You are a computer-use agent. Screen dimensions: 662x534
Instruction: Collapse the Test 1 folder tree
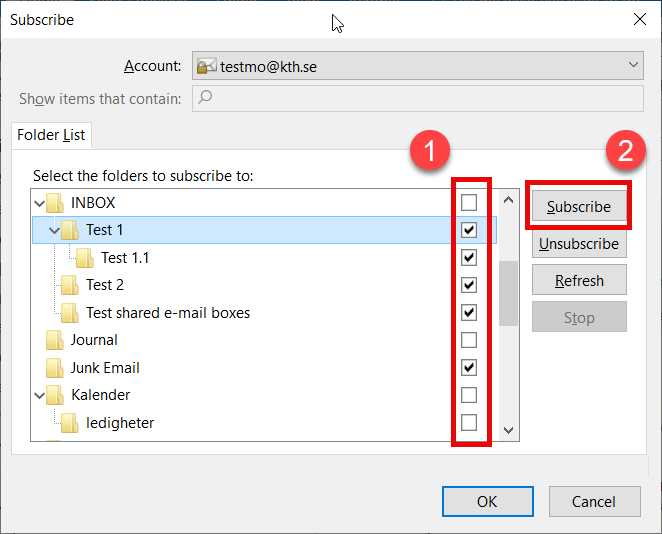pyautogui.click(x=55, y=230)
